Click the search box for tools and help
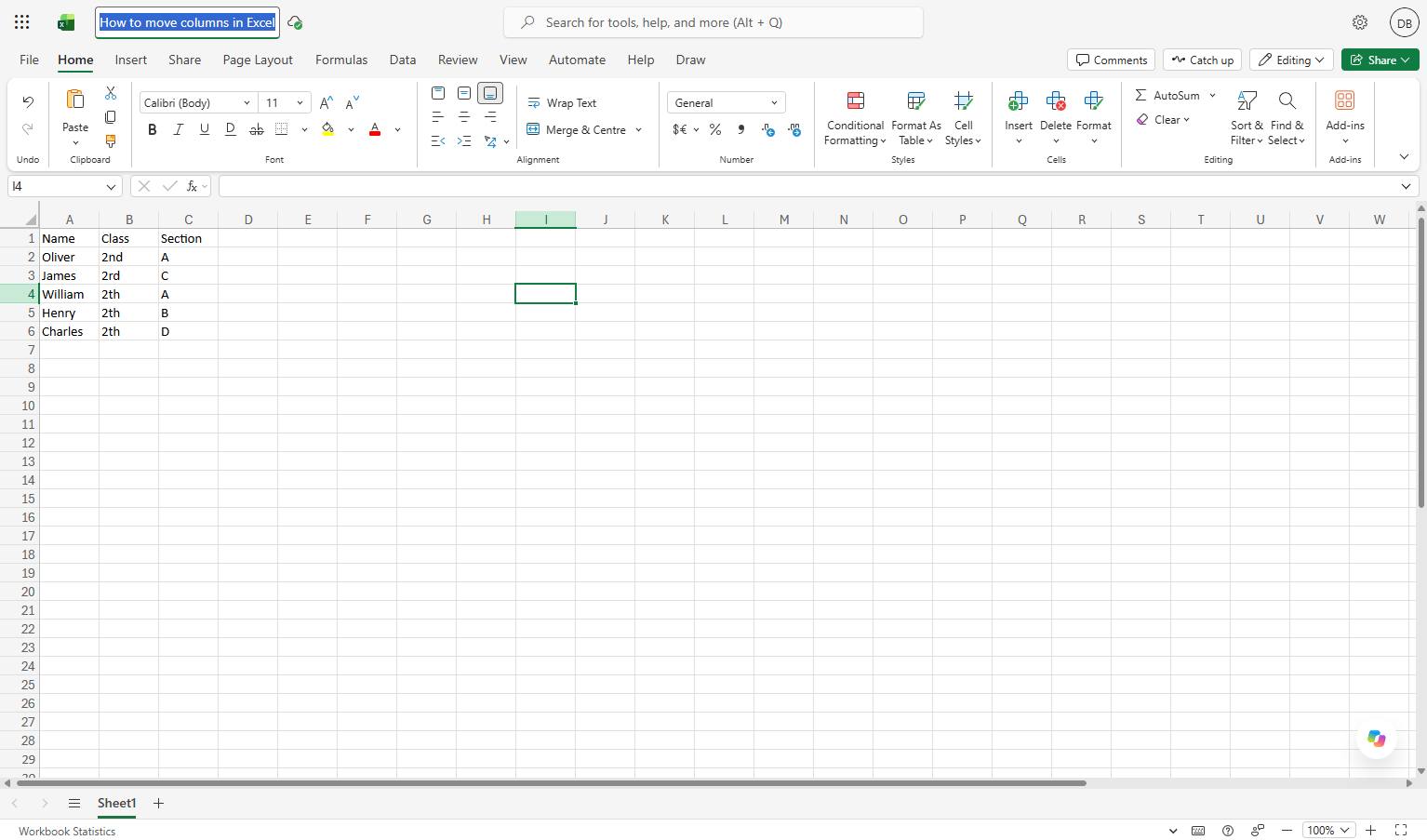This screenshot has width=1427, height=840. (x=713, y=22)
